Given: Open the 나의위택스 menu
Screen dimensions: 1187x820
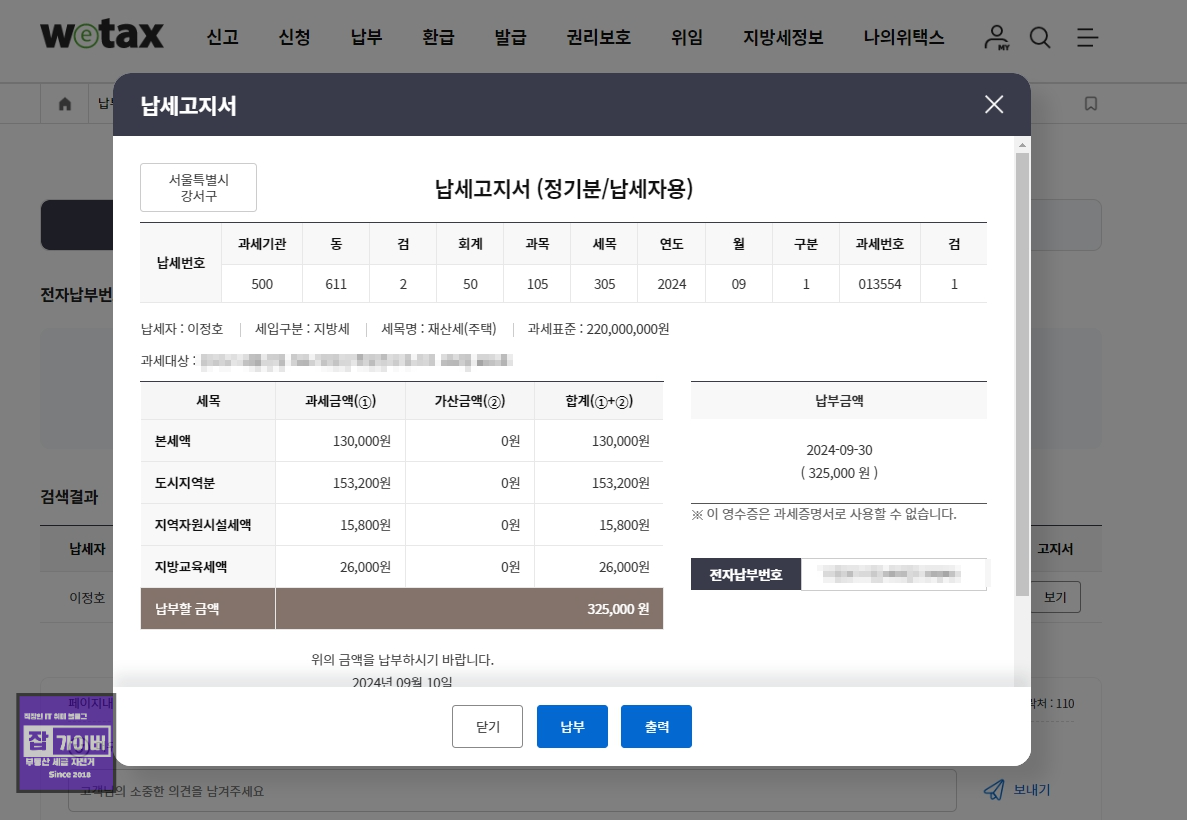Looking at the screenshot, I should tap(904, 37).
